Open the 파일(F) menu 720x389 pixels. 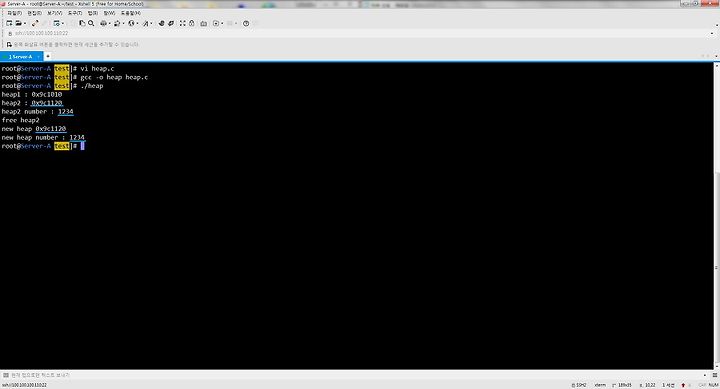click(x=14, y=13)
